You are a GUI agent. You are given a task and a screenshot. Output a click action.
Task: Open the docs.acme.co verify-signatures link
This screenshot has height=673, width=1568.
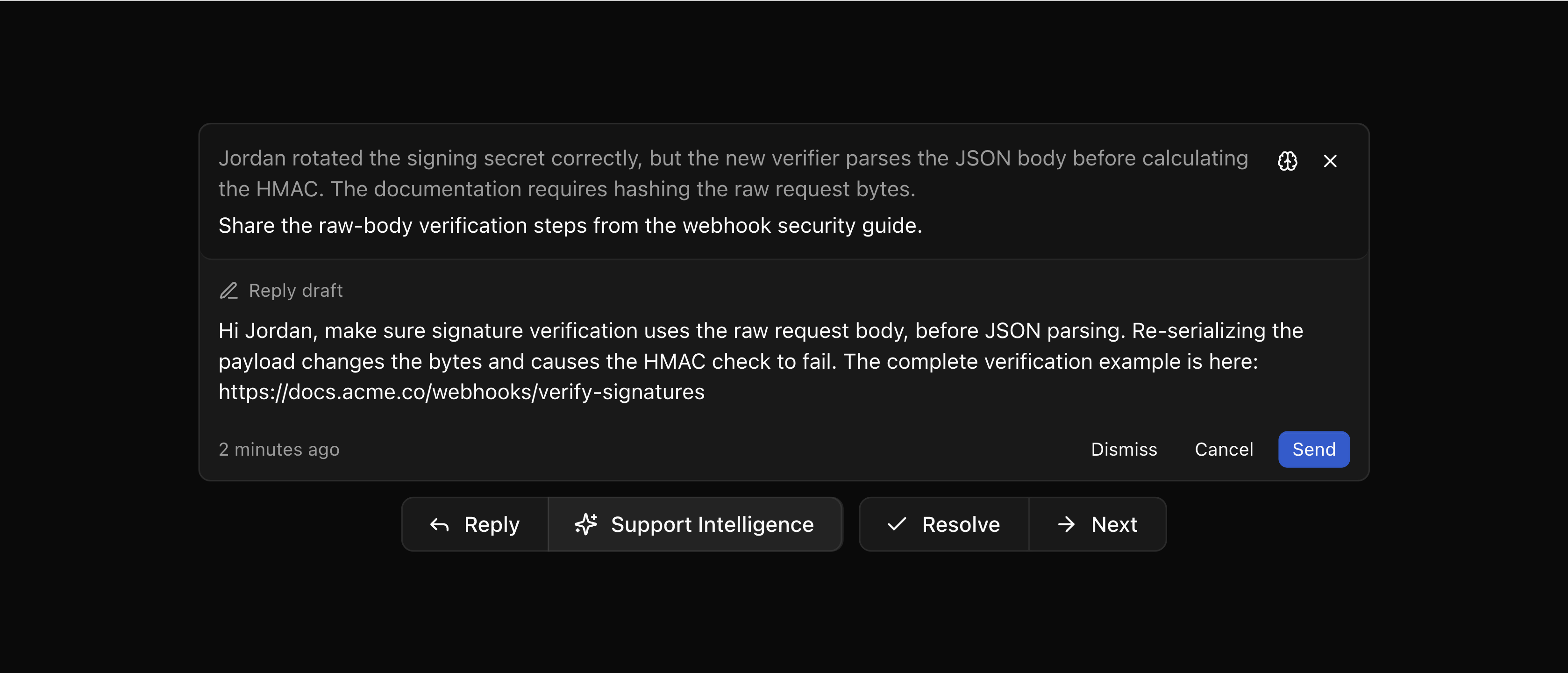pyautogui.click(x=462, y=392)
